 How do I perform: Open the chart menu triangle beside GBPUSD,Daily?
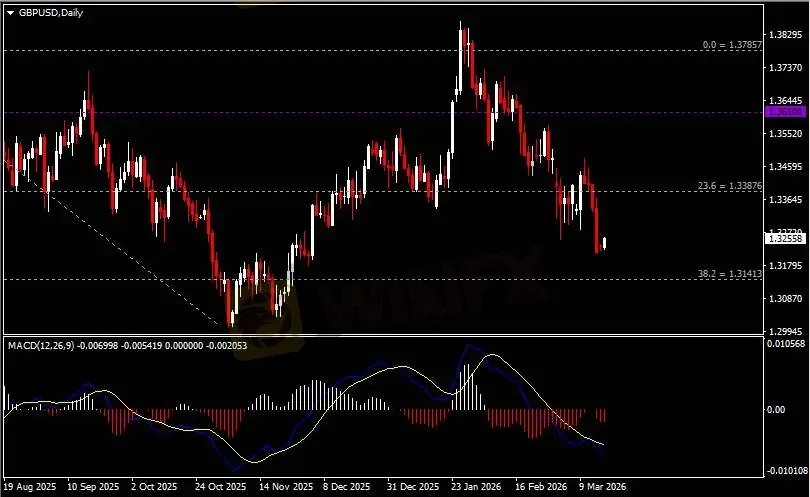10,13
